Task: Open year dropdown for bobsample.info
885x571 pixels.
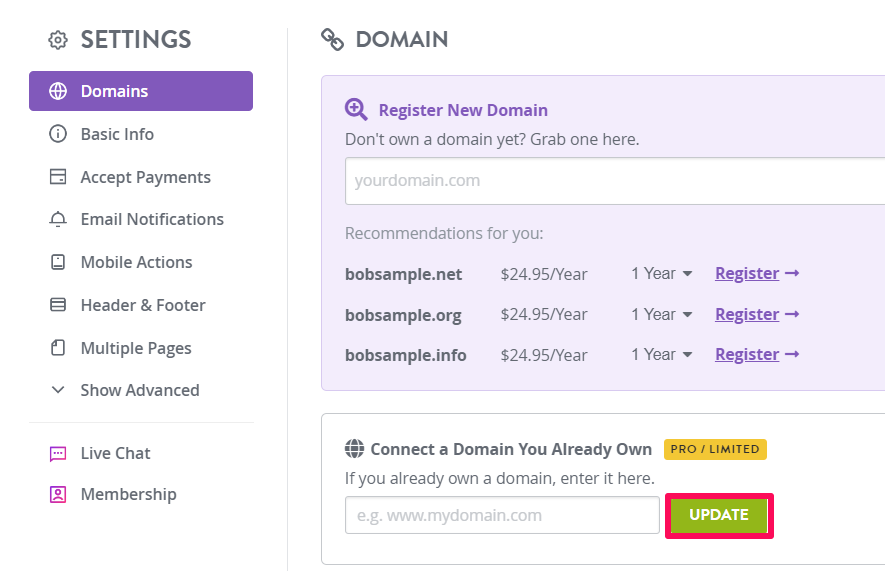Action: coord(661,354)
